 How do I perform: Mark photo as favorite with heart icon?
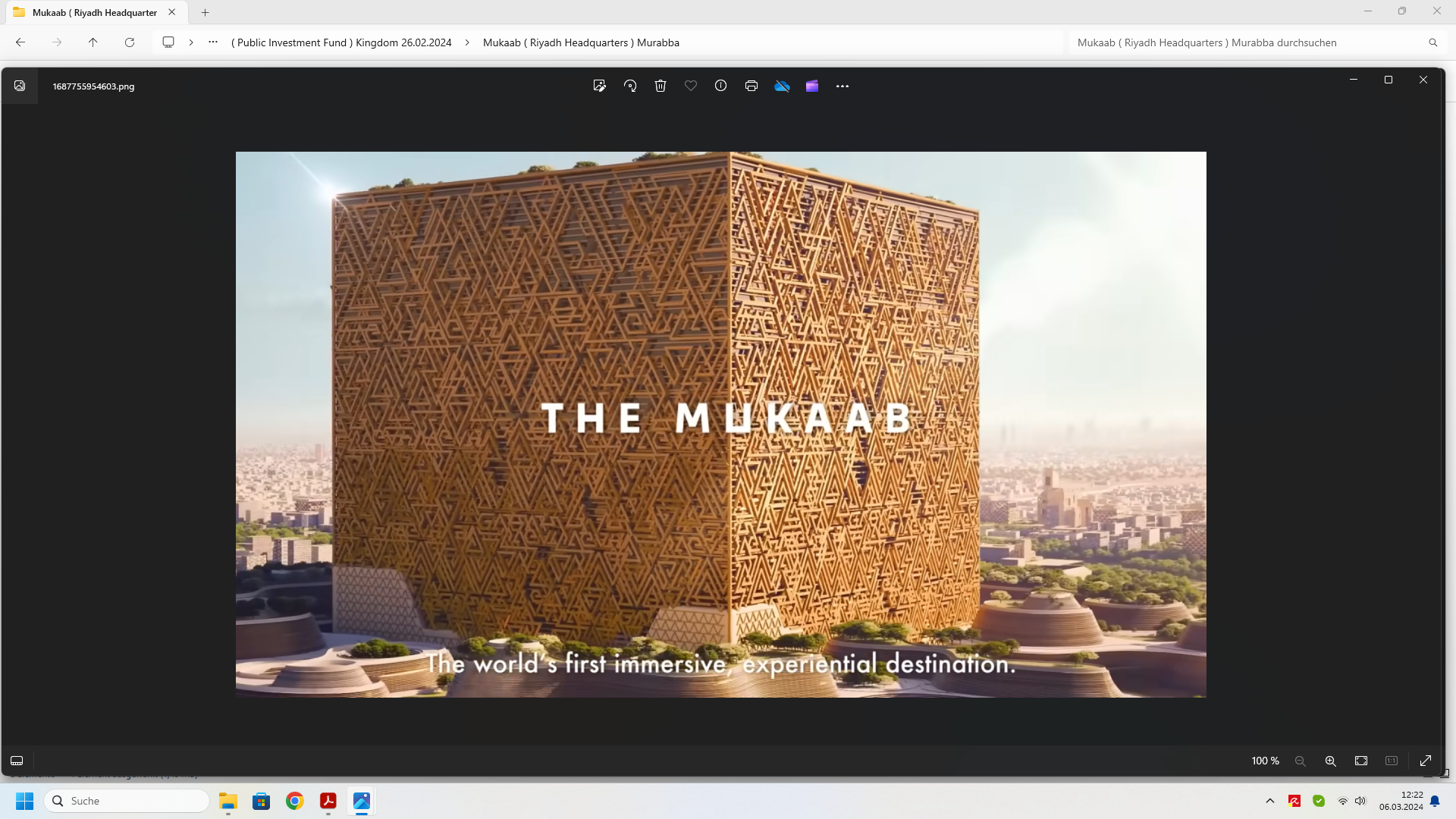pos(691,86)
